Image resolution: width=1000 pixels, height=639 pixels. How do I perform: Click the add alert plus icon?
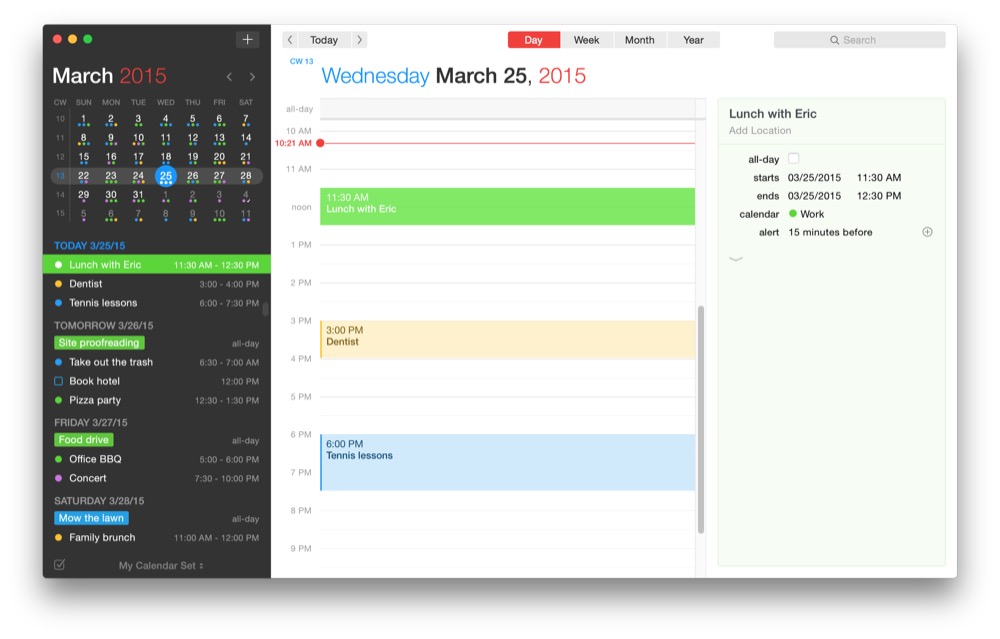click(927, 232)
